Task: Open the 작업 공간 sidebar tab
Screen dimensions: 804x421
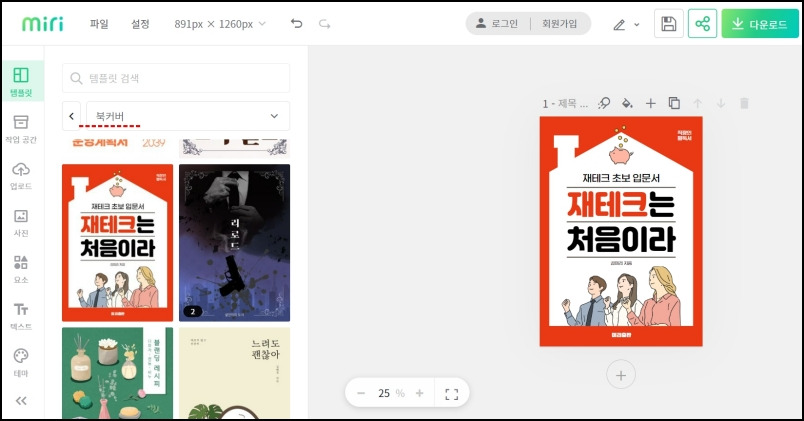Action: click(21, 129)
